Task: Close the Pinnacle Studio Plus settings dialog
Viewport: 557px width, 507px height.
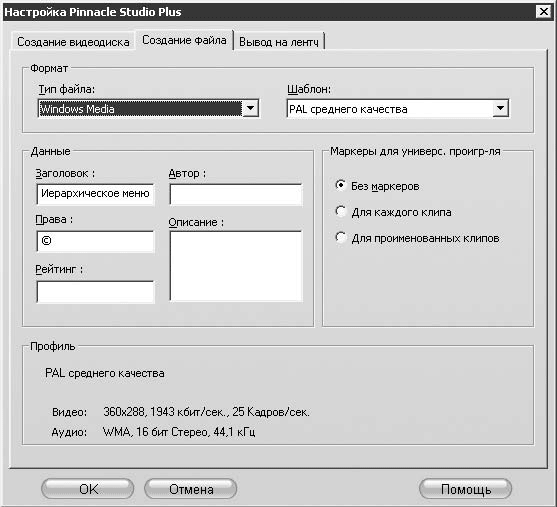Action: coord(544,12)
